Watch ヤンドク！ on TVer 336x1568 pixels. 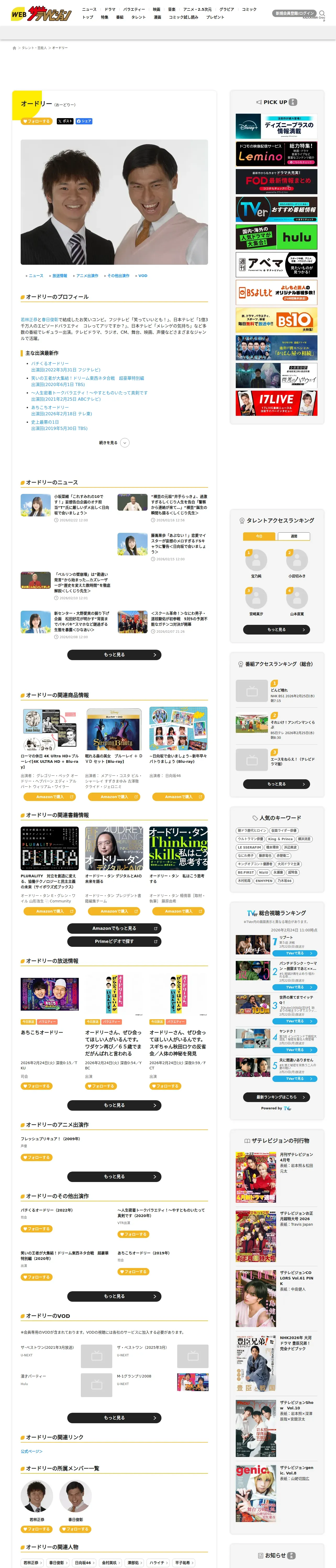(x=295, y=1050)
